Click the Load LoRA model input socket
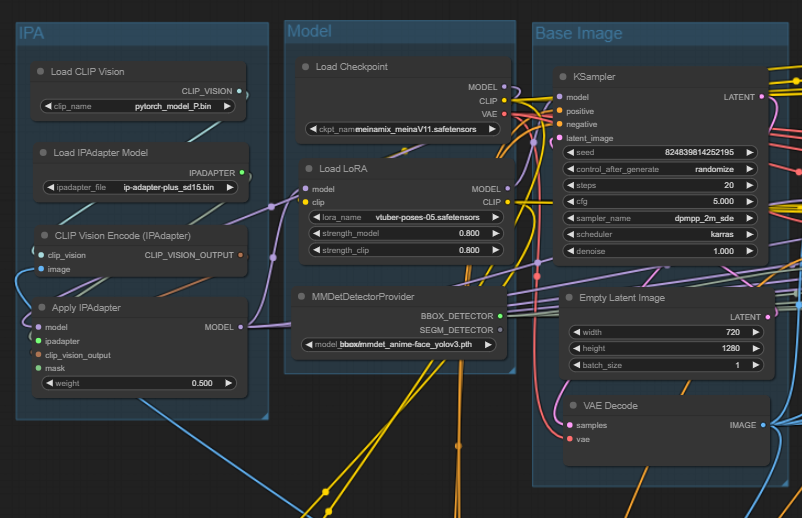Viewport: 802px width, 518px height. click(x=305, y=189)
